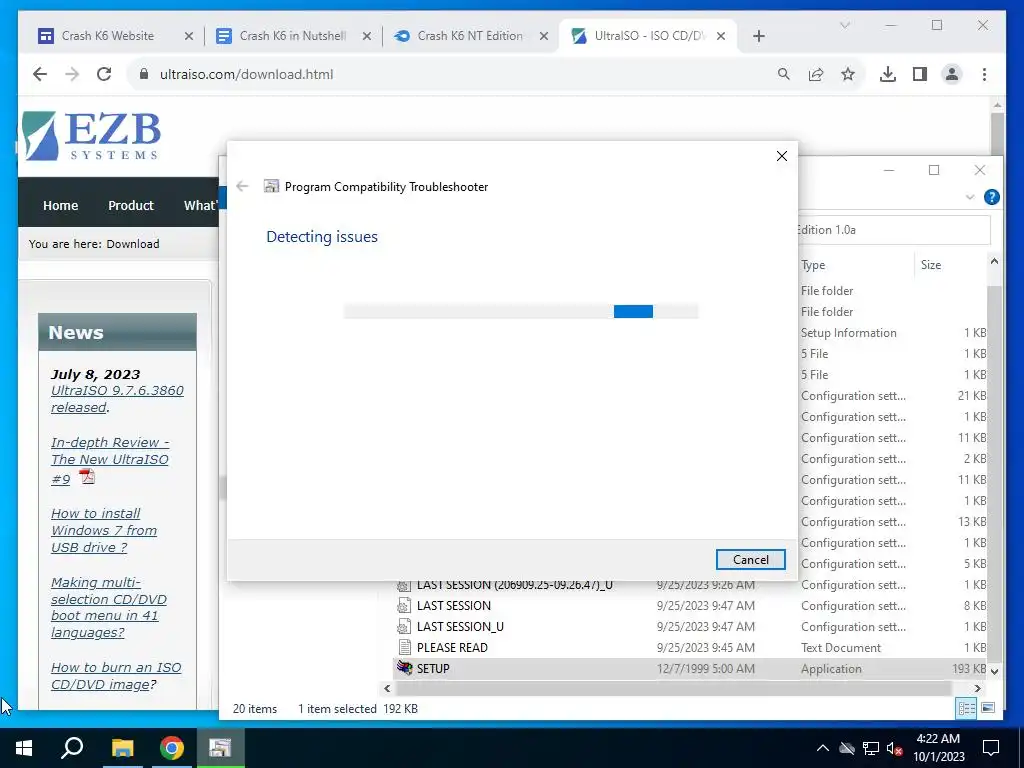Open File Explorer from taskbar
The width and height of the screenshot is (1024, 768).
[x=122, y=748]
